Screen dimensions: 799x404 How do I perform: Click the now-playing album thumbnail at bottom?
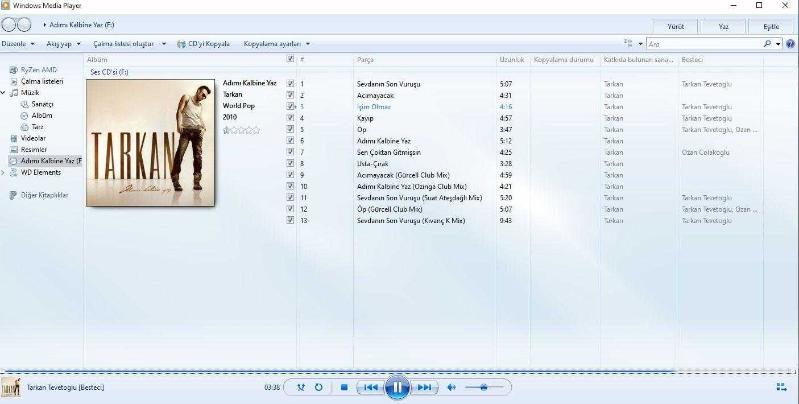click(11, 388)
